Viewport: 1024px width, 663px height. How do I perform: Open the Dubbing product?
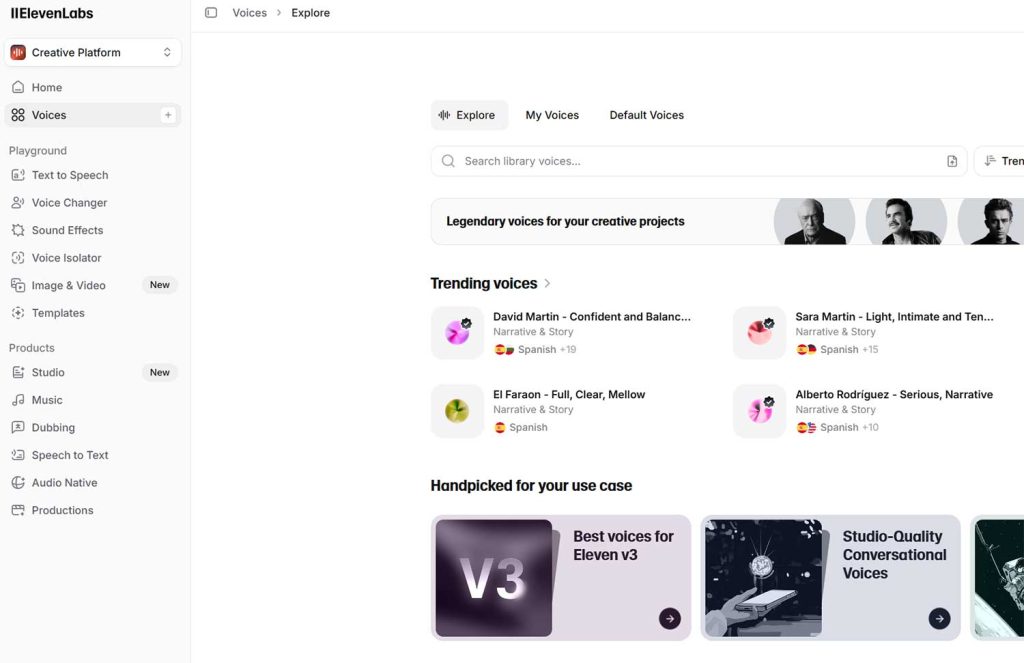point(93,427)
